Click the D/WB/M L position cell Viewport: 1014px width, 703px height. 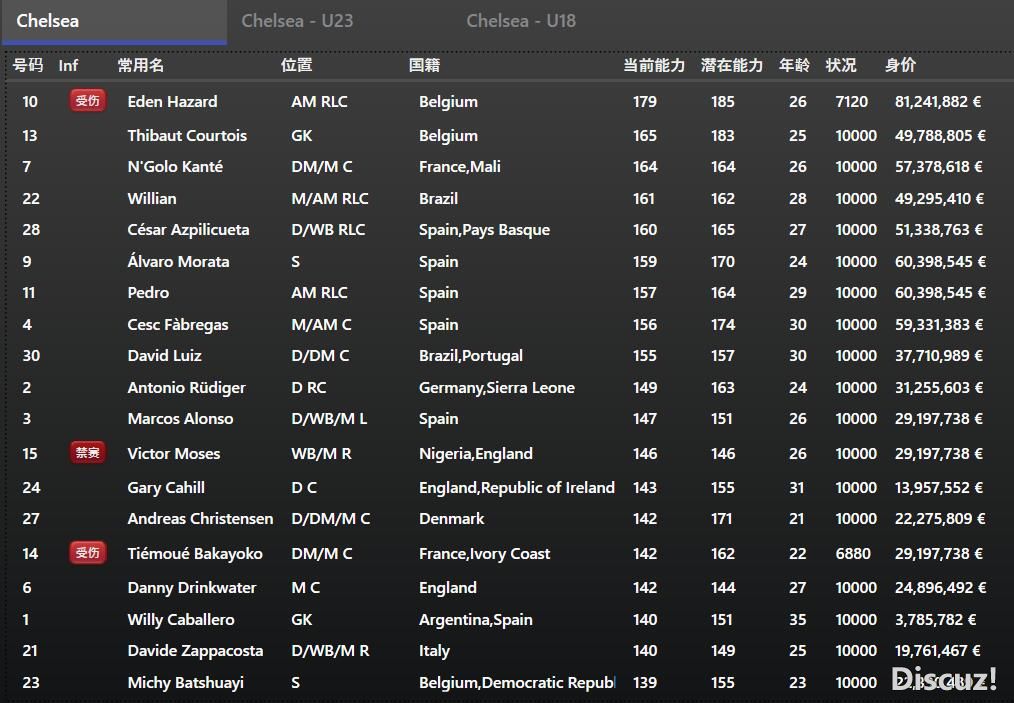[x=329, y=419]
